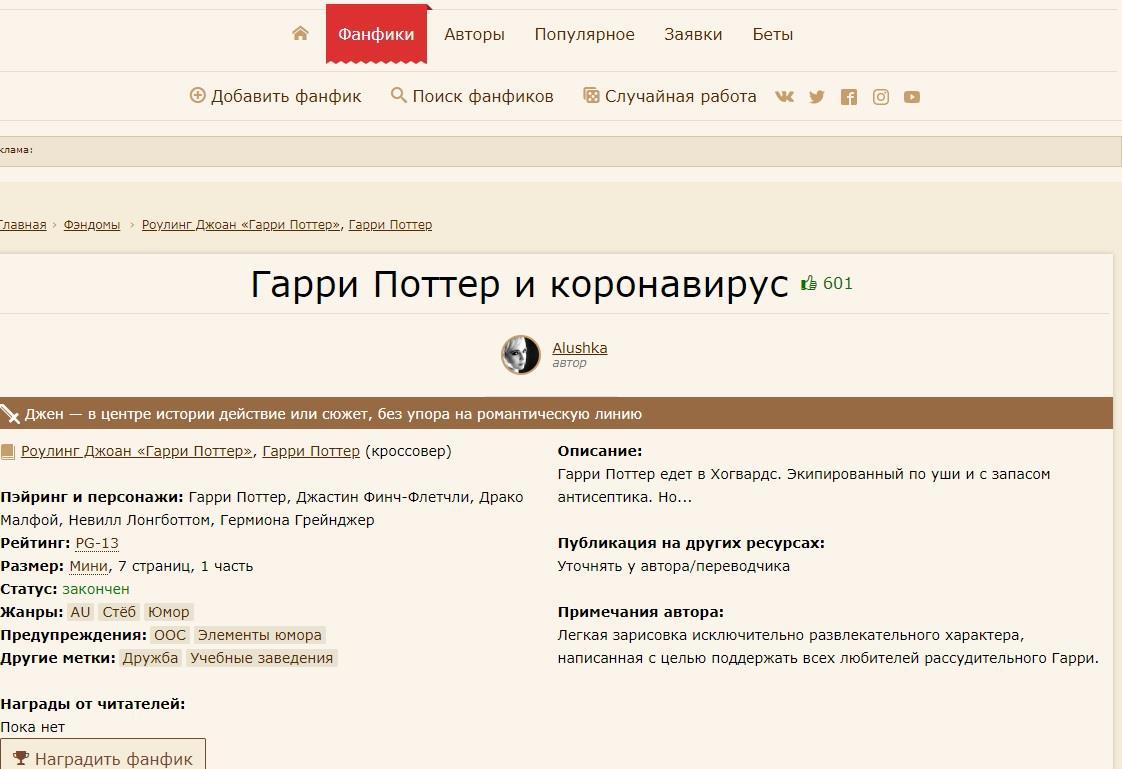
Task: Go to the Беты section
Action: (x=773, y=34)
